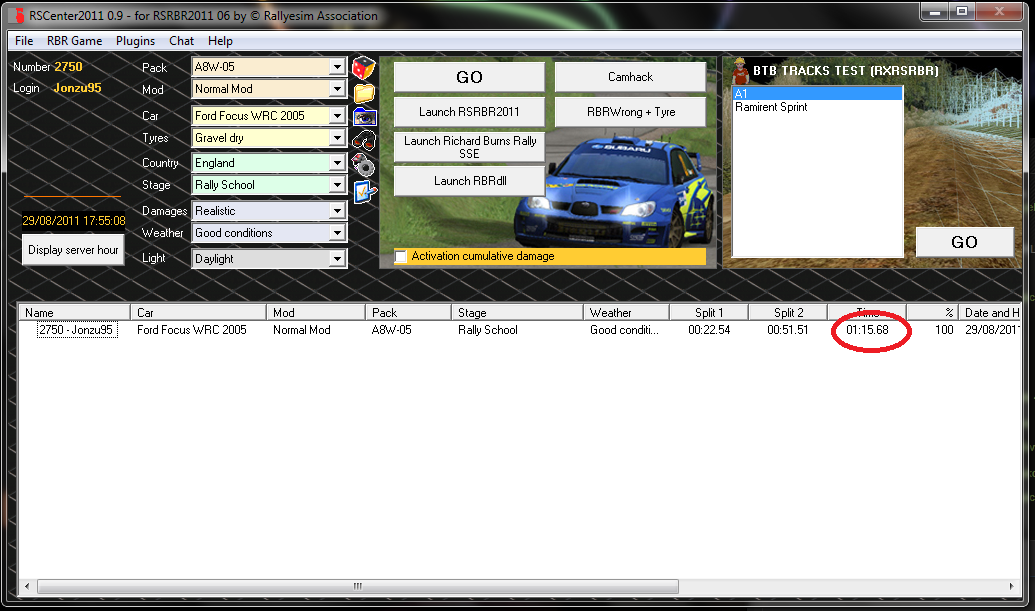
Task: Click the checklist notepad icon
Action: pyautogui.click(x=364, y=192)
